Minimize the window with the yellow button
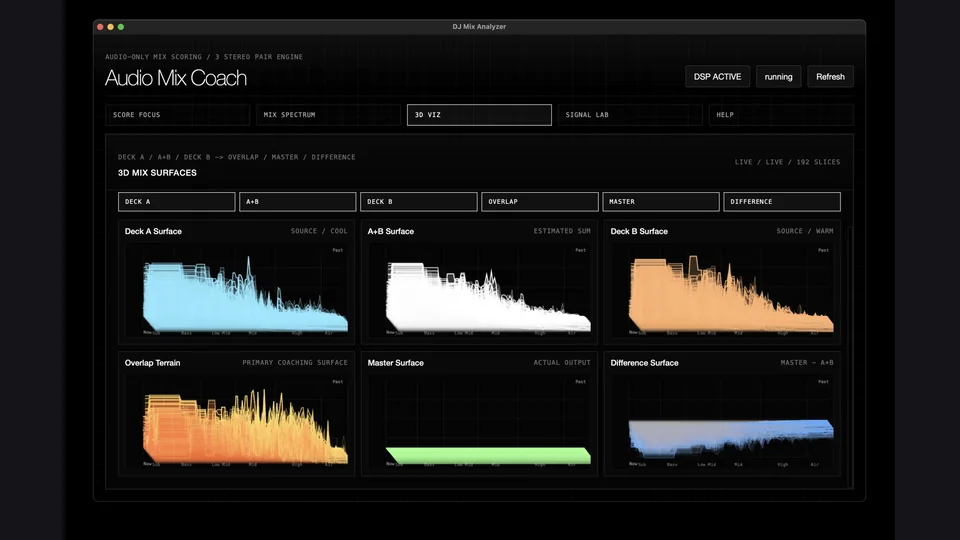The image size is (960, 540). [111, 27]
